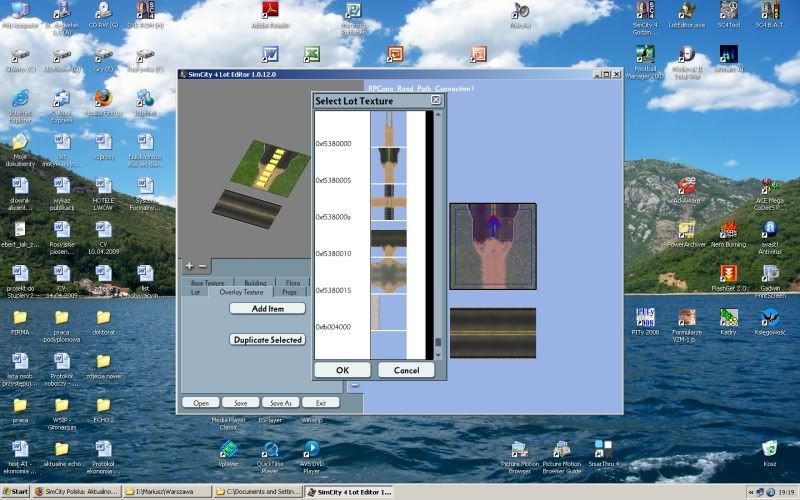Click the texture list scroll up arrow

438,115
